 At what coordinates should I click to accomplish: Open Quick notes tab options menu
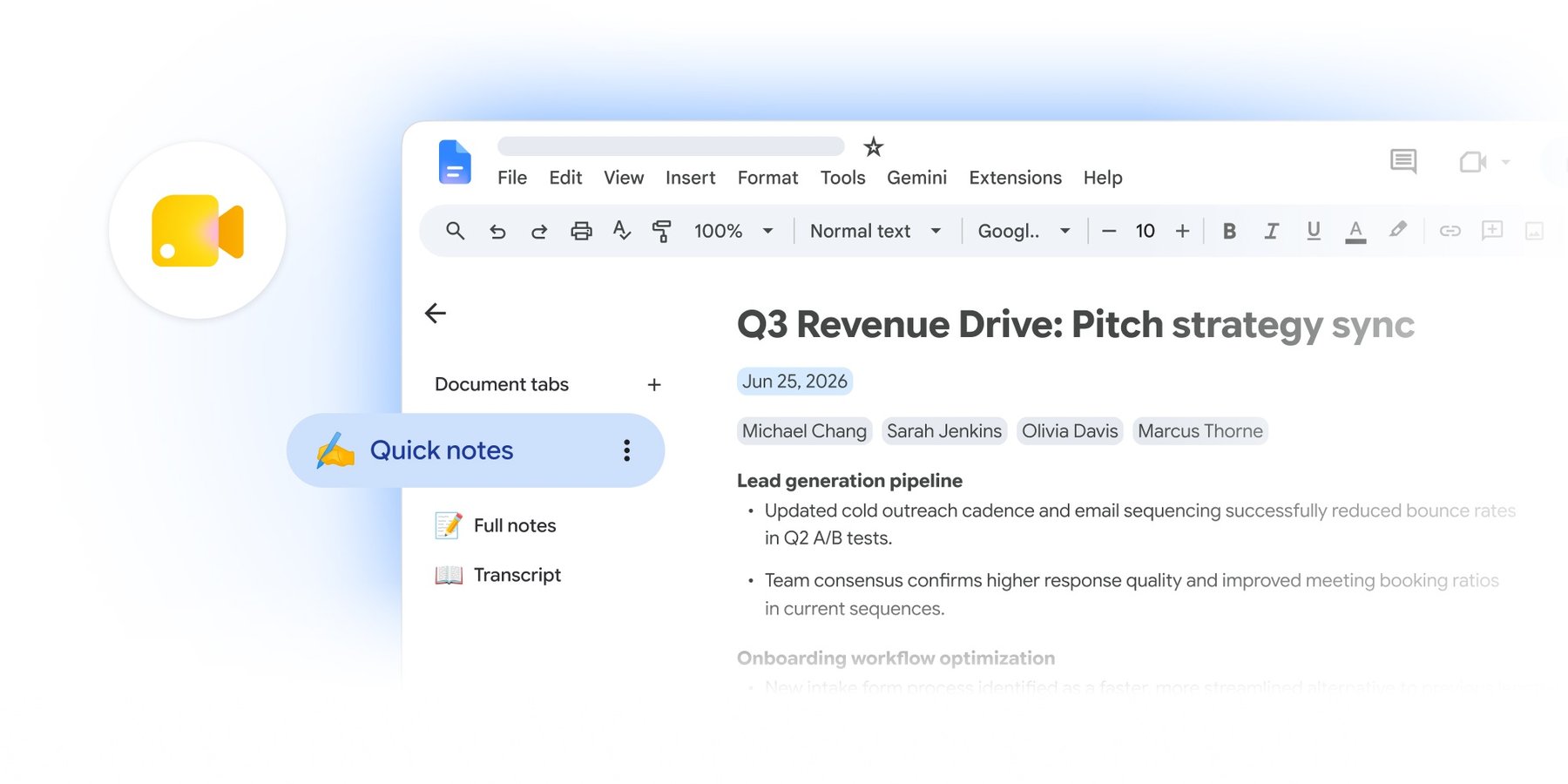pos(626,450)
